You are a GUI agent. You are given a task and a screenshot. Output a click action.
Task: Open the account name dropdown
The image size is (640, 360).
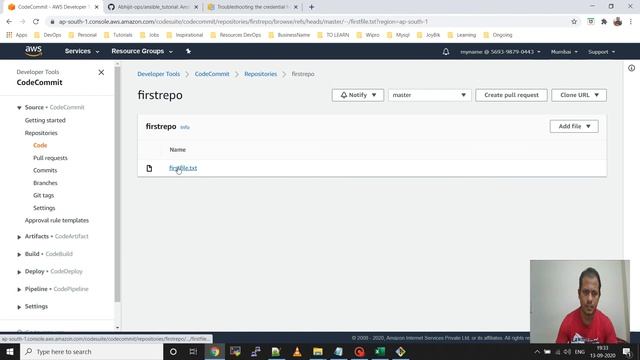[500, 52]
